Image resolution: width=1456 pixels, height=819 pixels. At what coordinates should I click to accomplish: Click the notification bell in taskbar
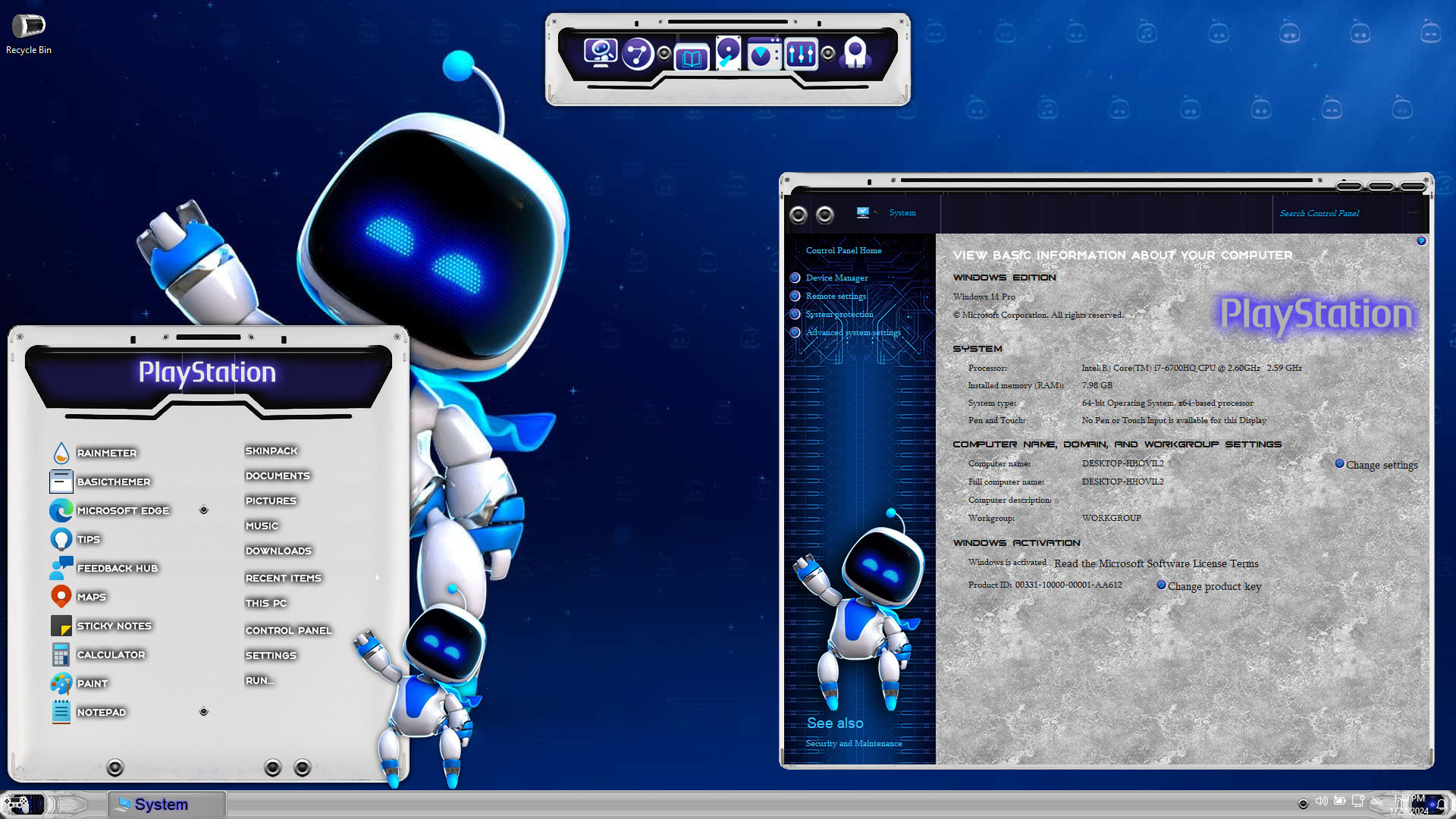click(1441, 804)
